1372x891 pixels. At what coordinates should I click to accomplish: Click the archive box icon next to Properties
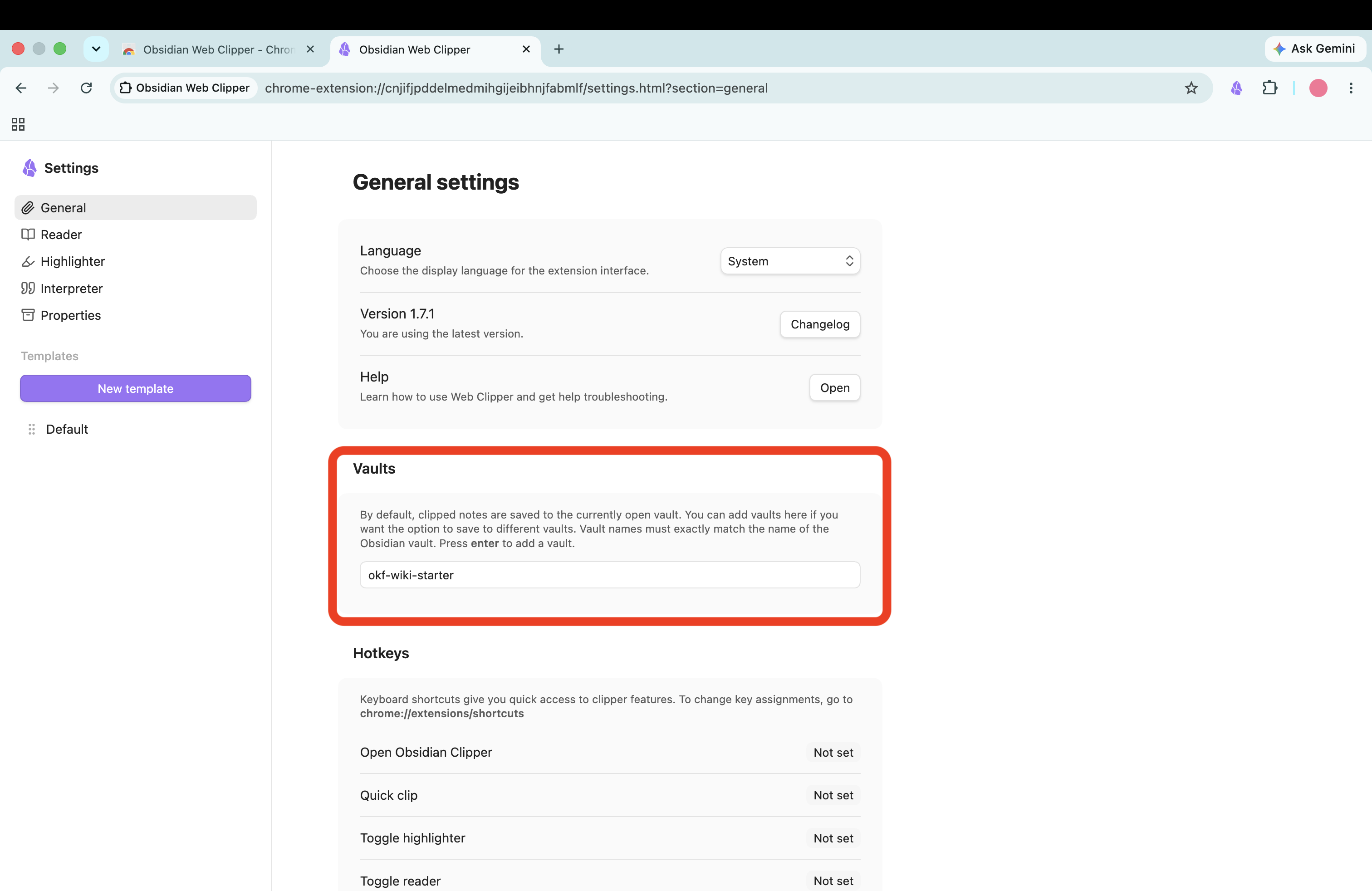coord(28,315)
